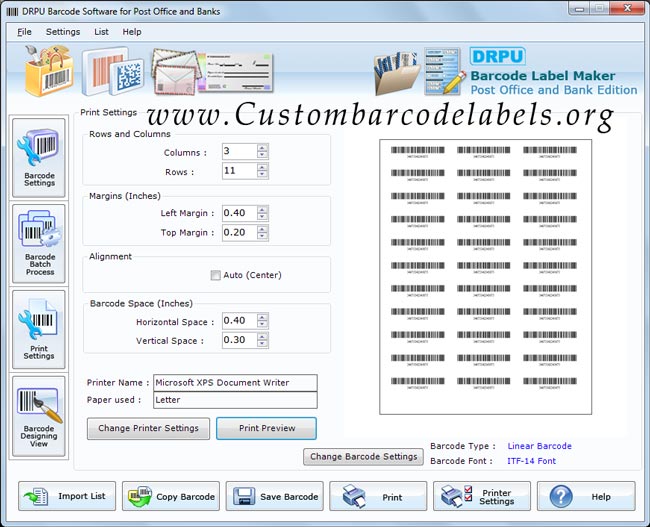Click the Save Barcode floppy button
This screenshot has width=650, height=527.
pyautogui.click(x=274, y=496)
